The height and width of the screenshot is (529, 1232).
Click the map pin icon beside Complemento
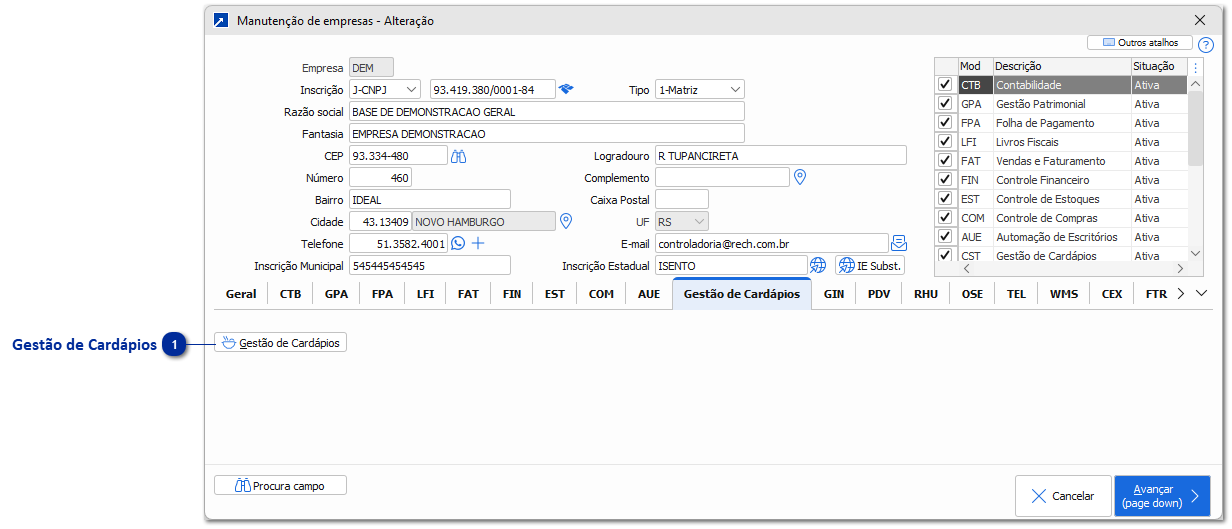click(799, 177)
